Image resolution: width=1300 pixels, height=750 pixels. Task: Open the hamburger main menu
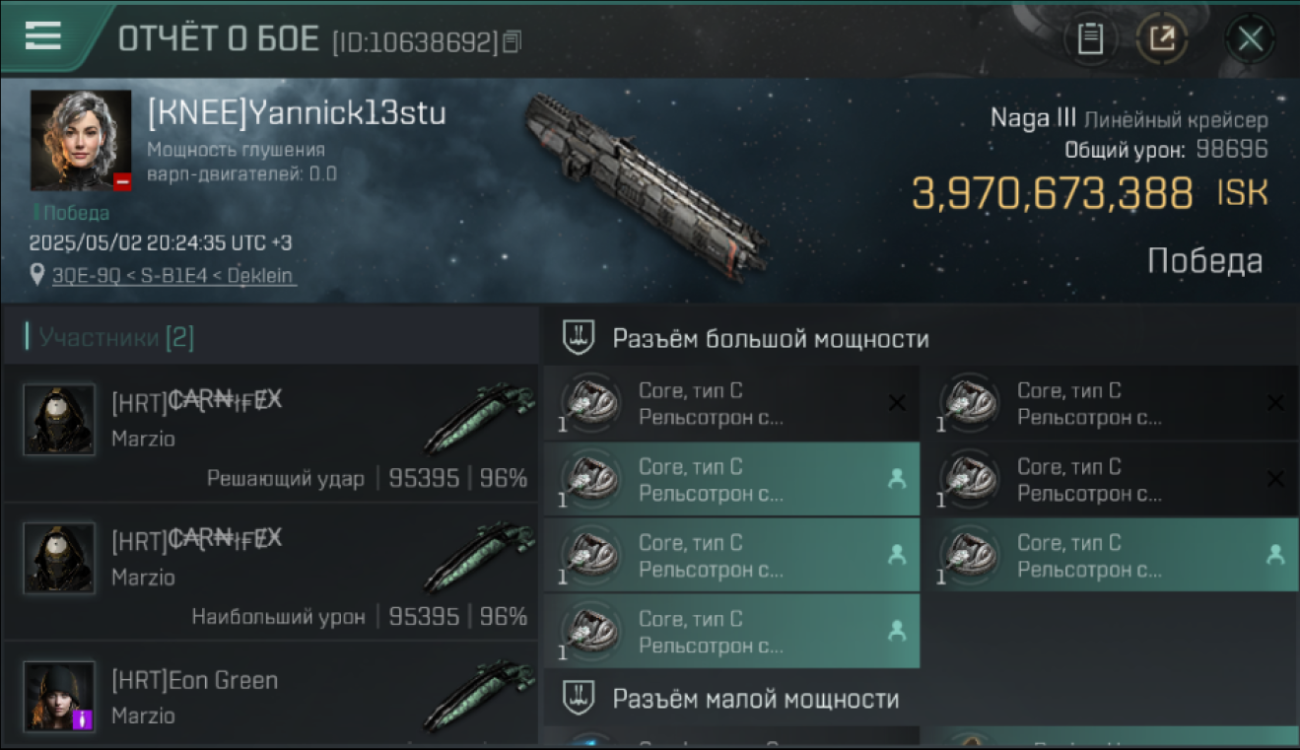43,37
